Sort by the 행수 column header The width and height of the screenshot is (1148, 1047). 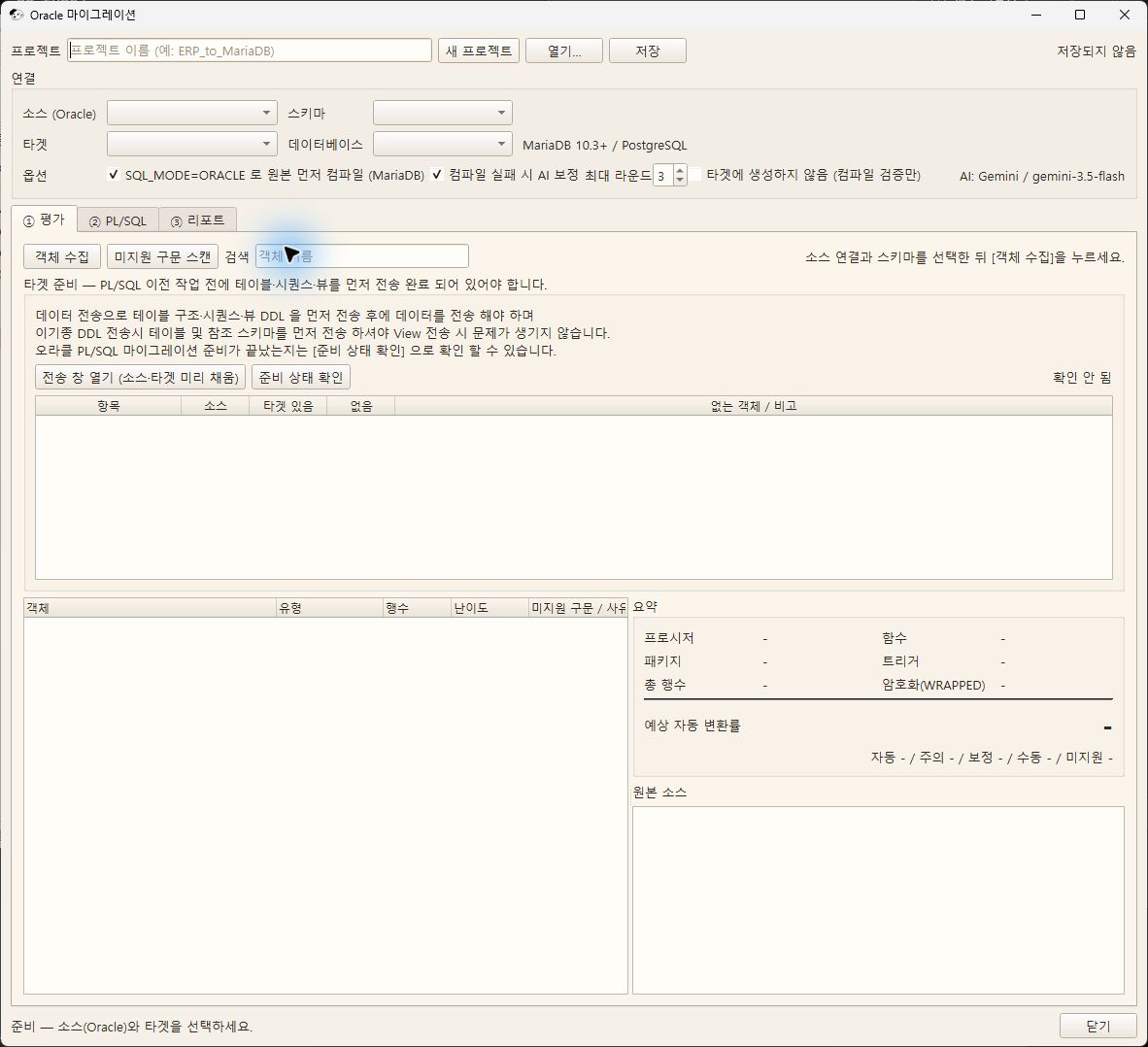point(418,608)
